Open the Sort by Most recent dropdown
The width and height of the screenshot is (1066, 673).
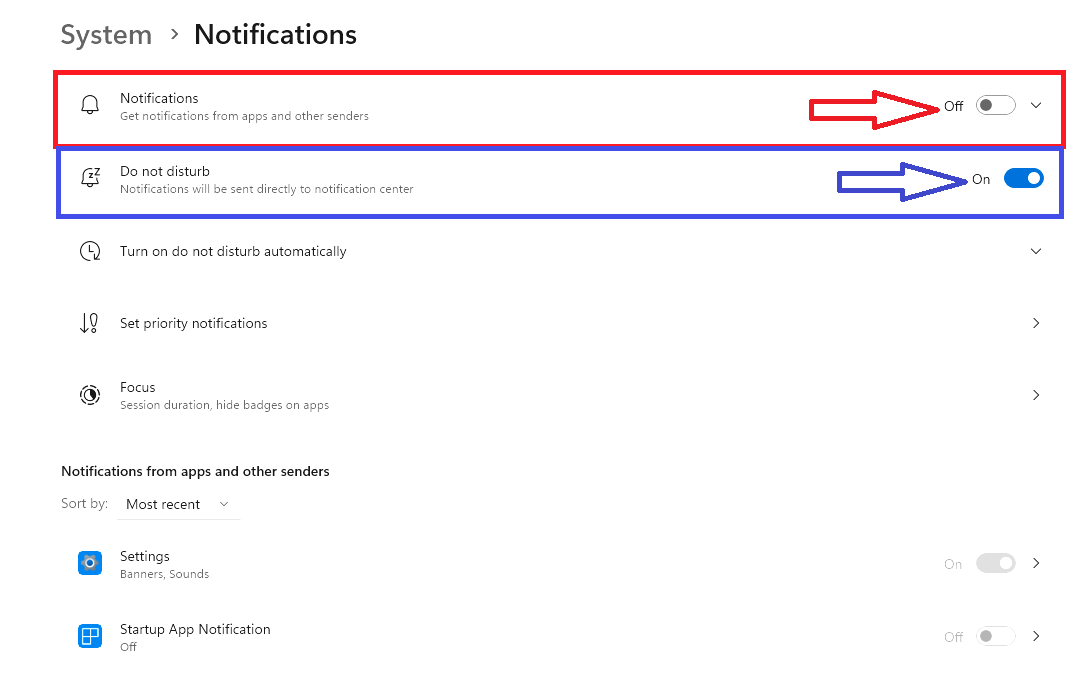178,504
